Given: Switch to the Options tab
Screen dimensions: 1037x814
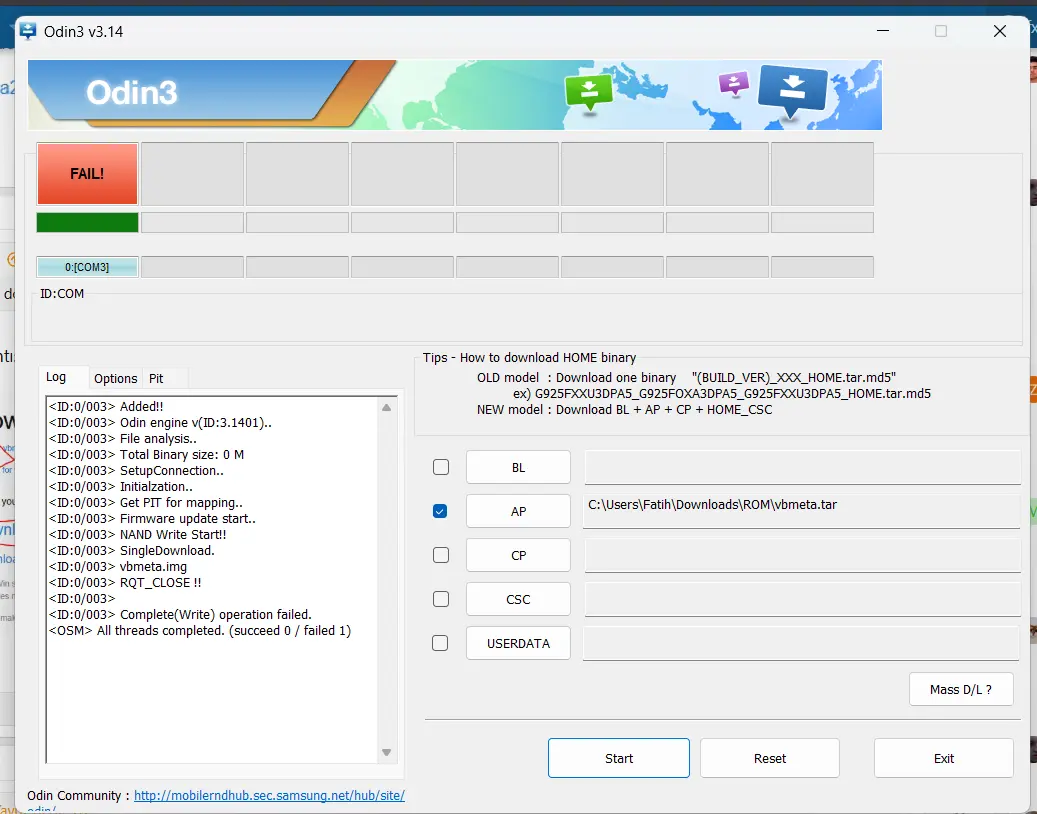Looking at the screenshot, I should click(116, 378).
